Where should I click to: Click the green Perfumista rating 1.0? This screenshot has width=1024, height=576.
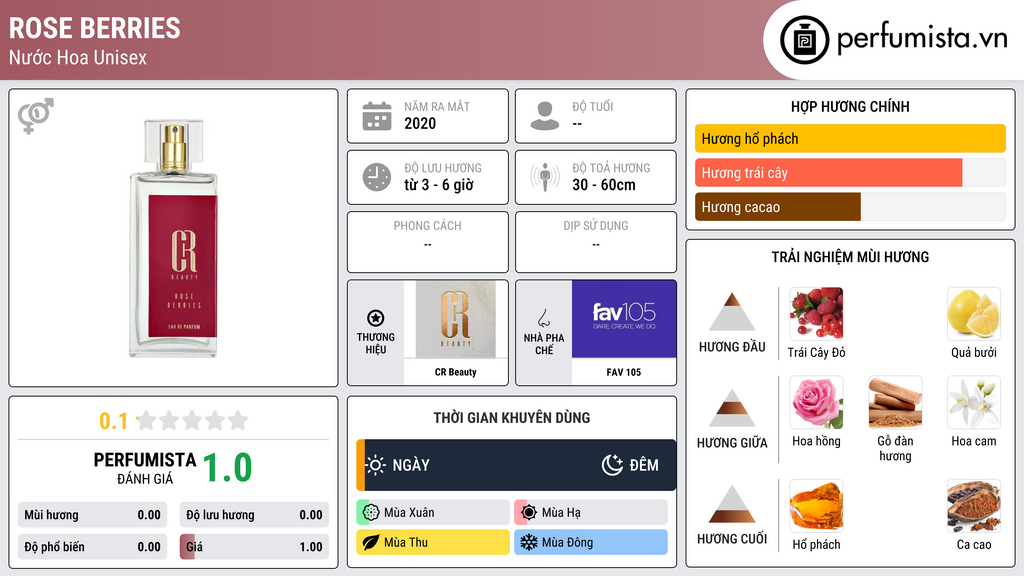(x=227, y=468)
